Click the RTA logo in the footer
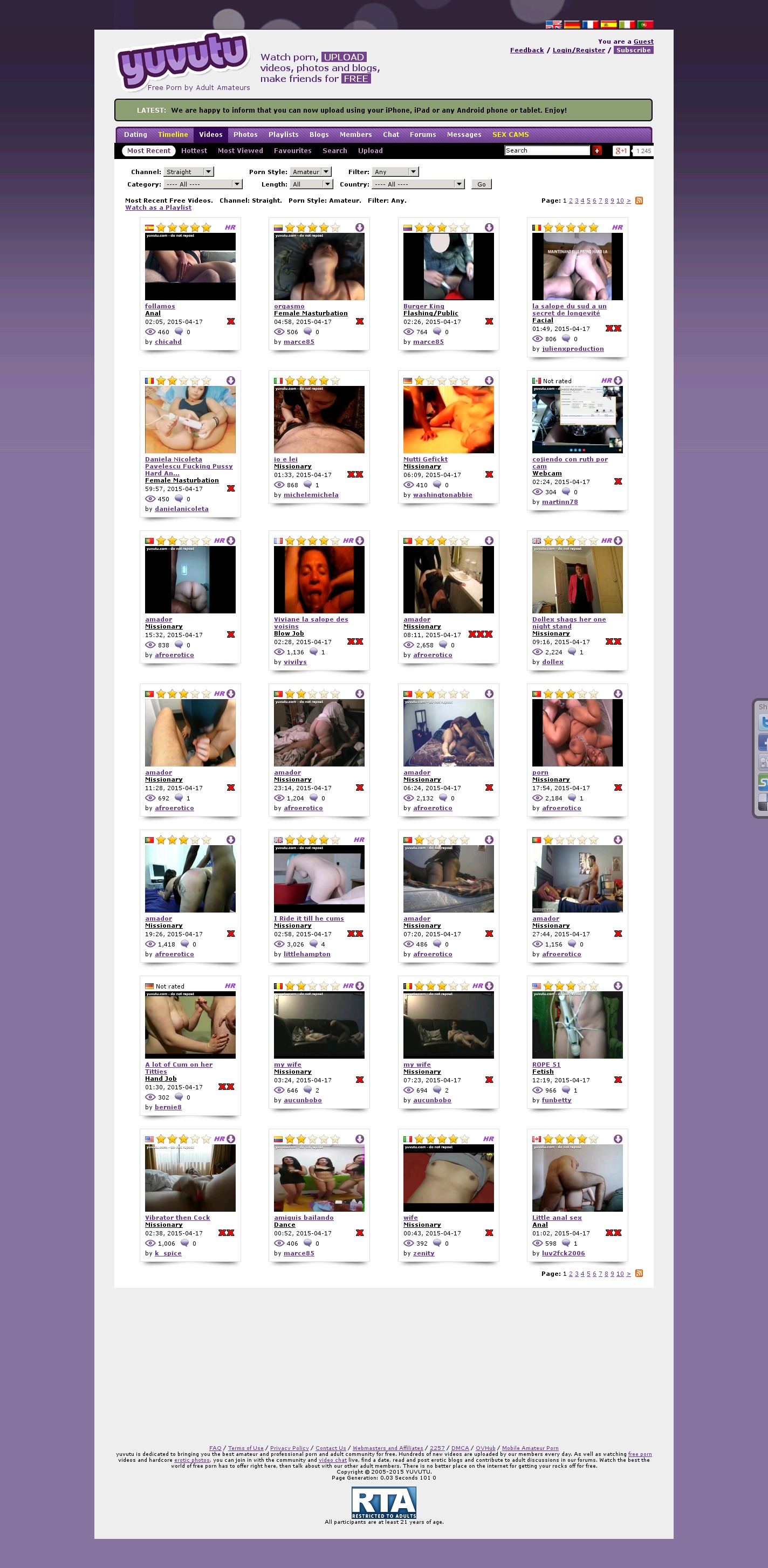Screen dimensions: 768x1568 click(383, 1502)
